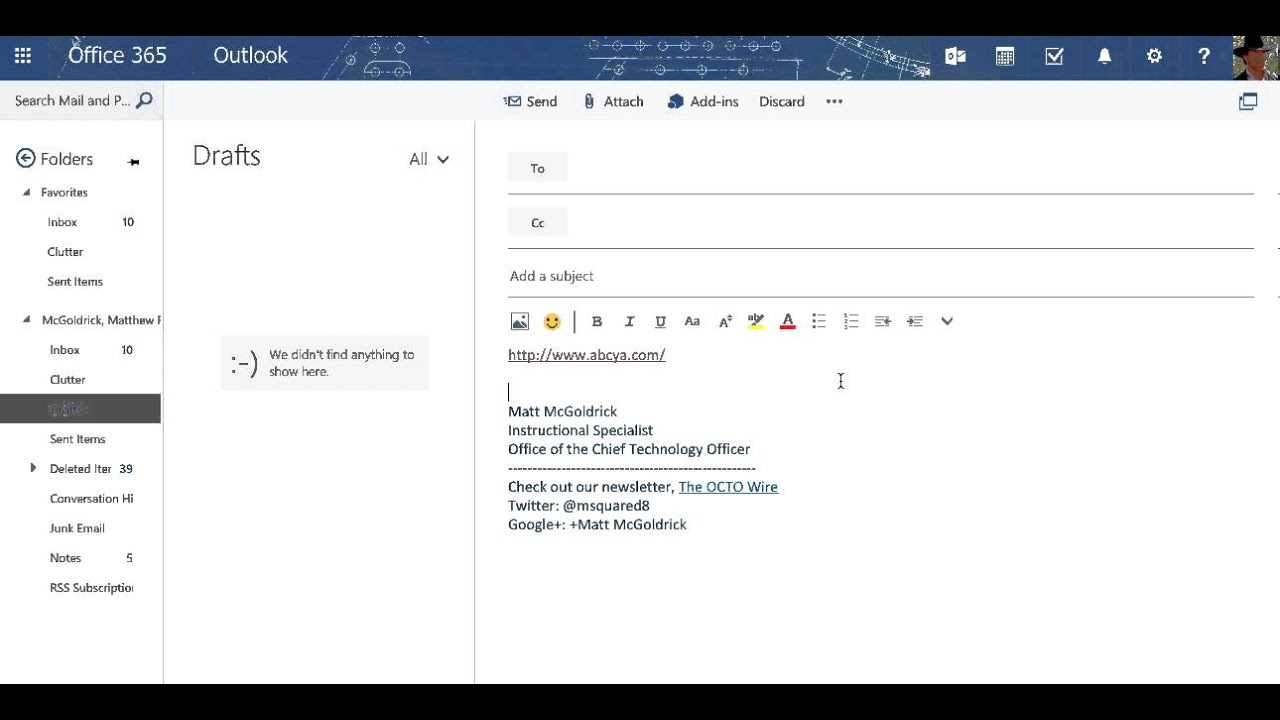
Task: Click the Outlook header title
Action: [250, 56]
